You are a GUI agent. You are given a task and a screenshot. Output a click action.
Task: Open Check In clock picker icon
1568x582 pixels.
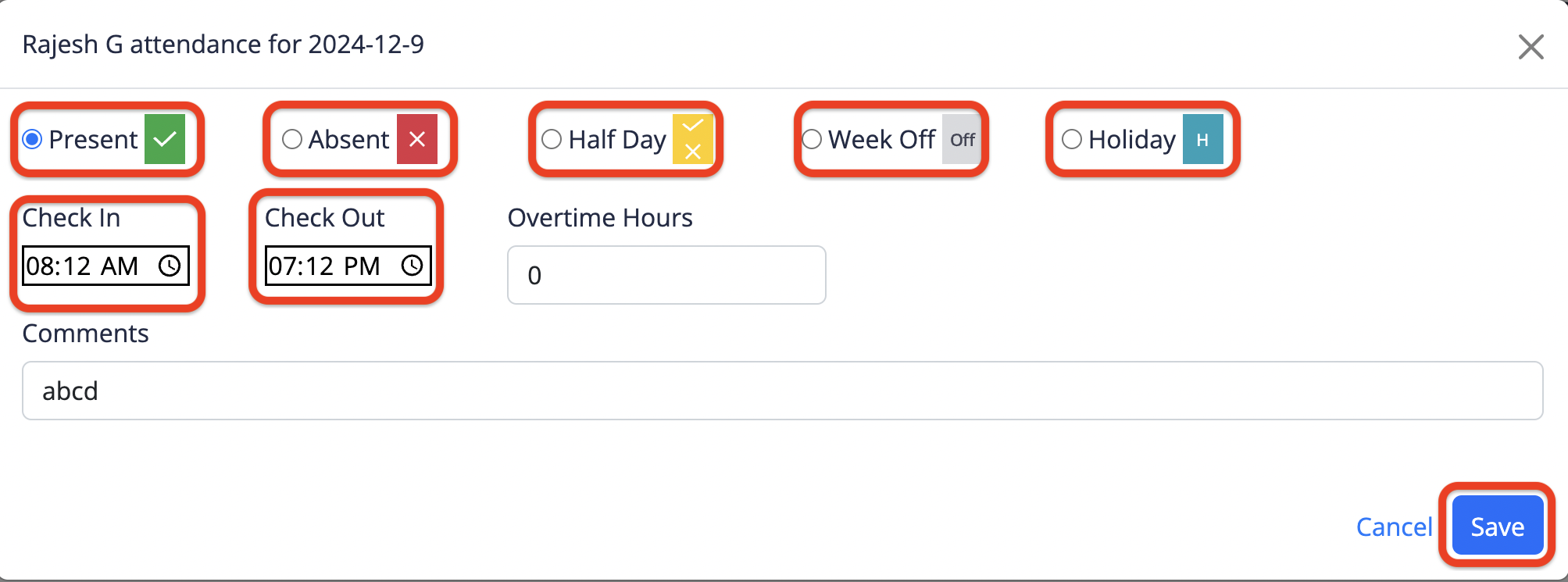coord(170,266)
